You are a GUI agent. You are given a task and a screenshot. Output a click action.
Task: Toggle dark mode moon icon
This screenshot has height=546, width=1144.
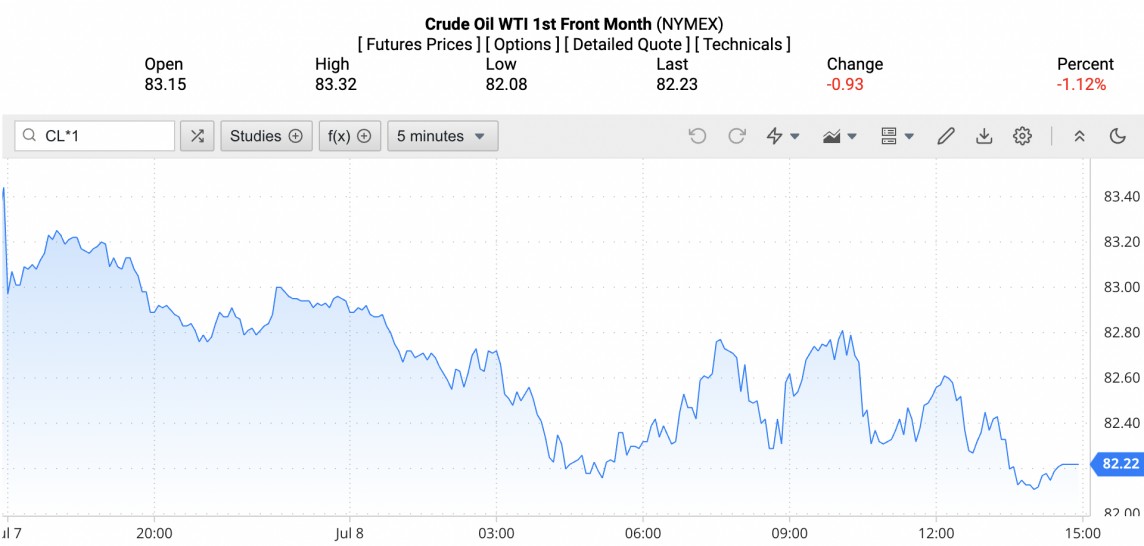(1118, 136)
